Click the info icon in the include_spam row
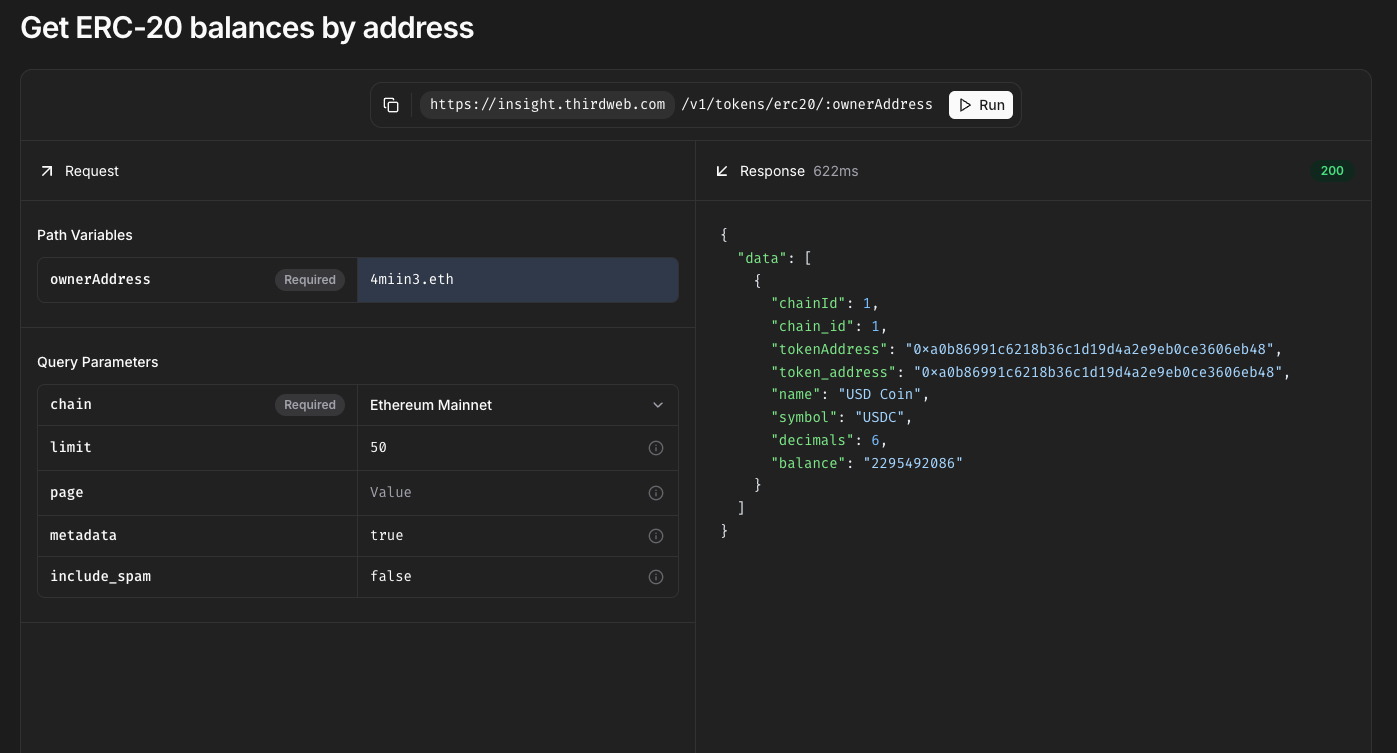Image resolution: width=1397 pixels, height=753 pixels. click(656, 577)
